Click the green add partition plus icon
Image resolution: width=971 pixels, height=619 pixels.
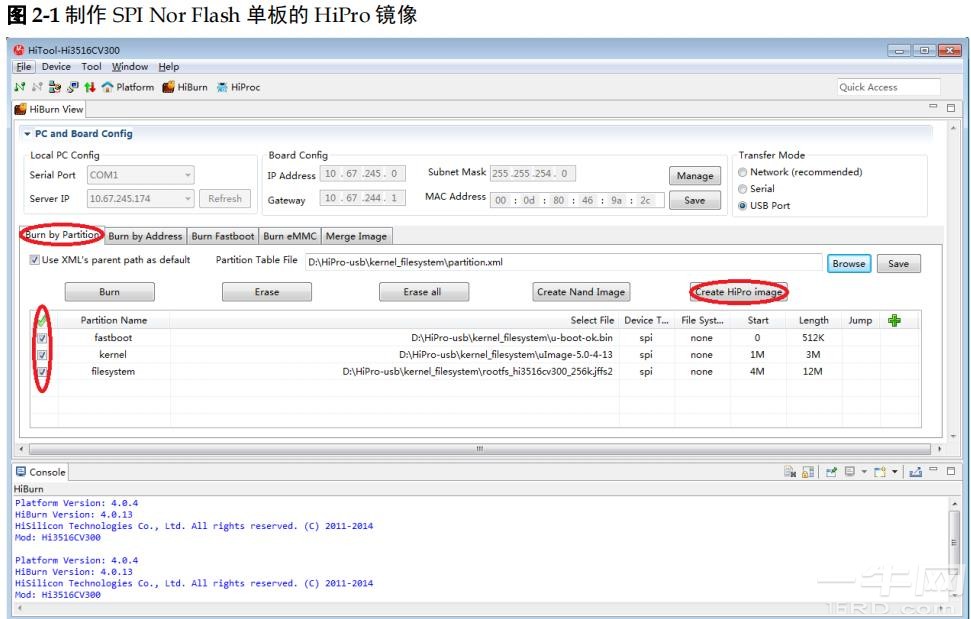894,320
